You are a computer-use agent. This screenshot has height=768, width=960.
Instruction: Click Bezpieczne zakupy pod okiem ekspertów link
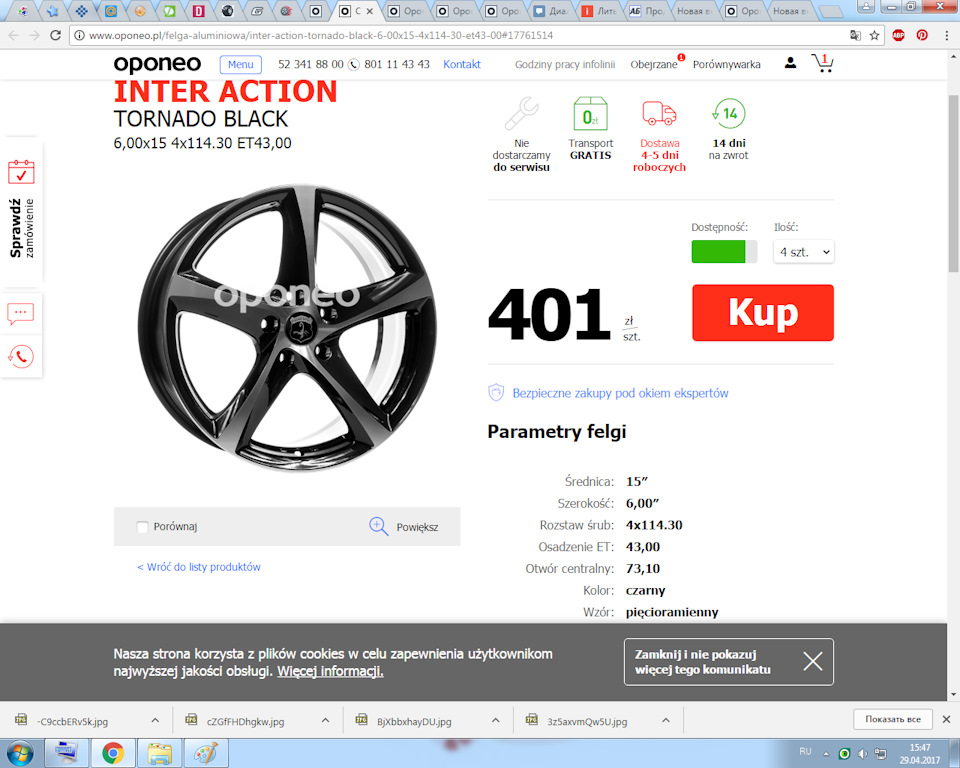(x=620, y=393)
